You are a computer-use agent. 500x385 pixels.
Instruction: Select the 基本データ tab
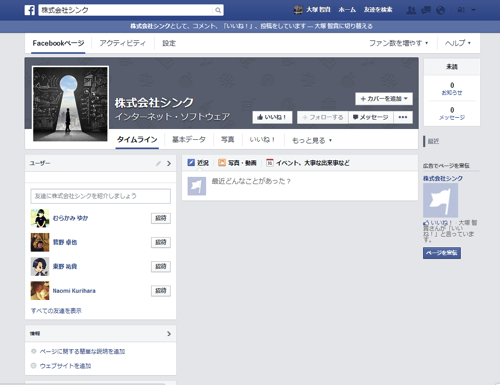pos(189,140)
